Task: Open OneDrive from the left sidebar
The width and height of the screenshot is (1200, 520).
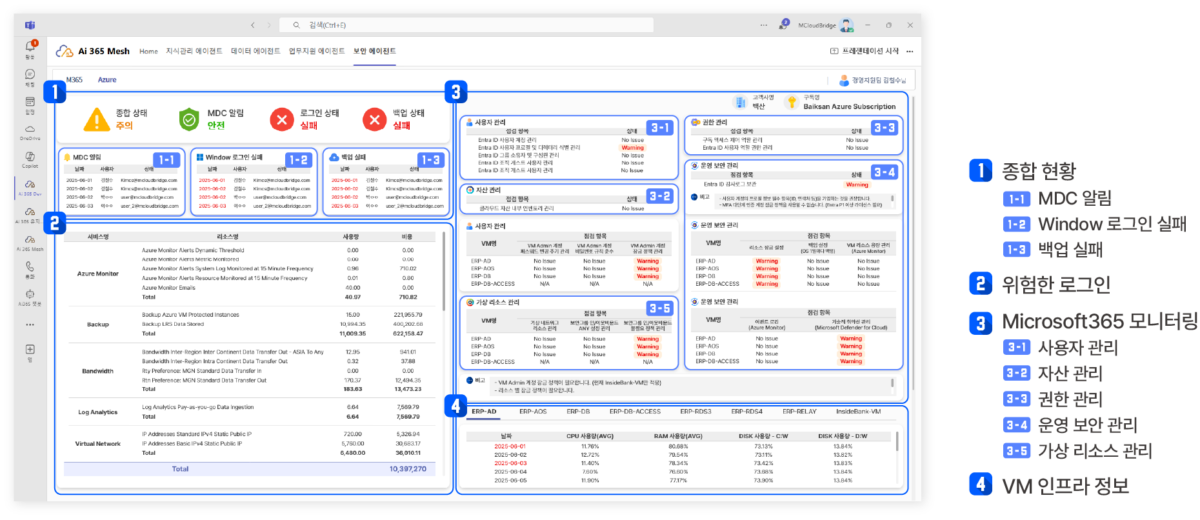Action: 30,130
